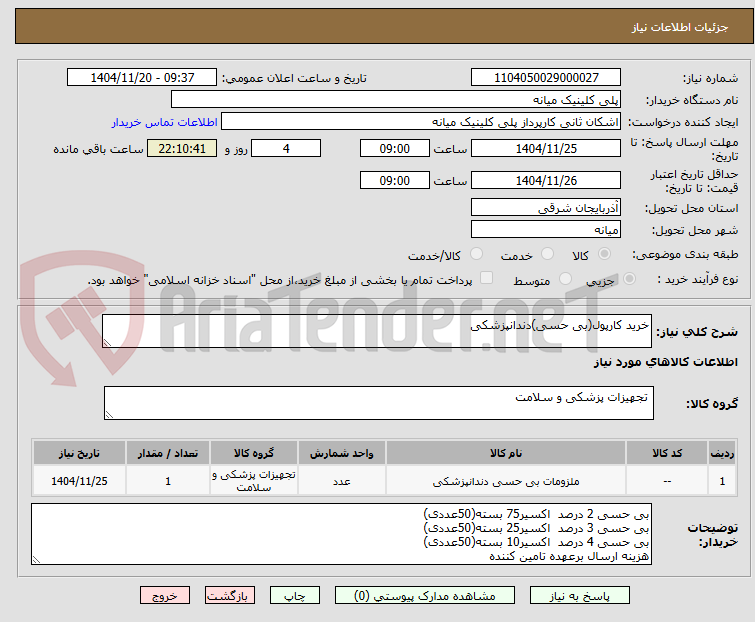Click the اطلاعات کالاهای مورد نیاز heading

(x=665, y=362)
